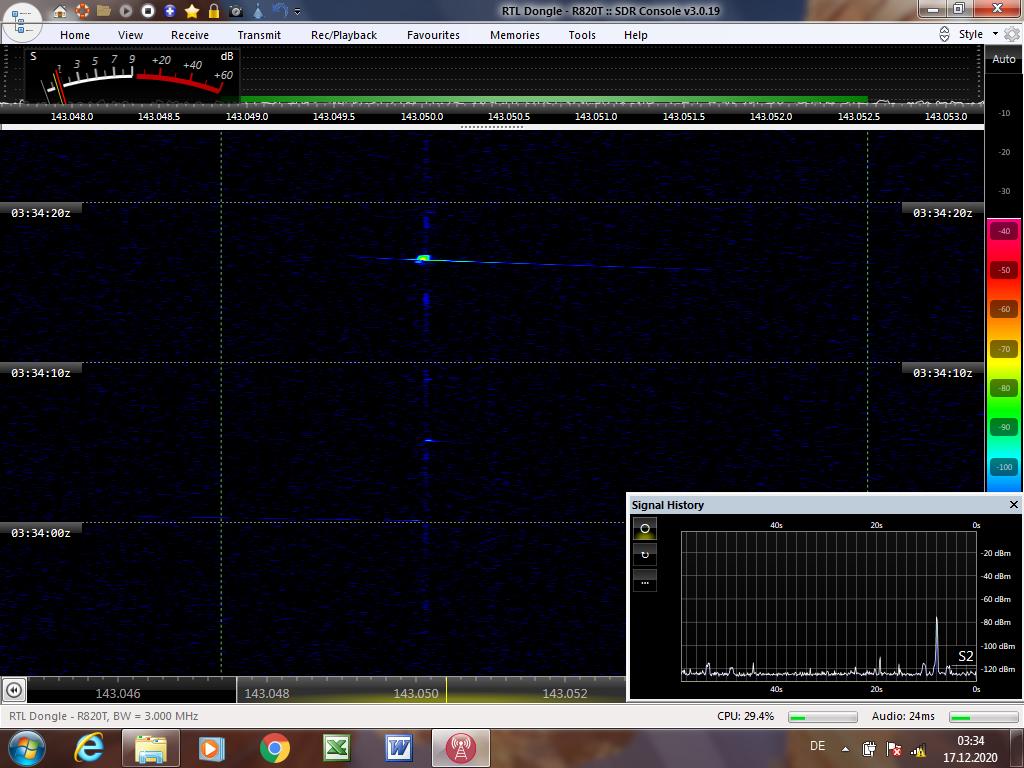Open Word from the taskbar
Viewport: 1024px width, 768px height.
398,748
